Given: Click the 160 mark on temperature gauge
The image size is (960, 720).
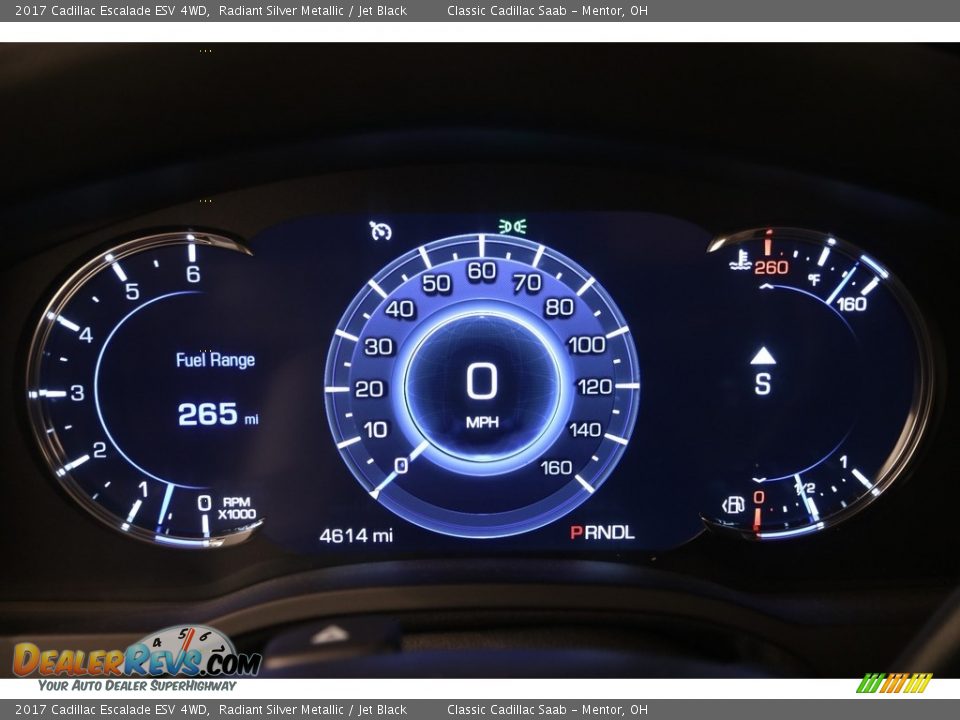Looking at the screenshot, I should (x=852, y=304).
